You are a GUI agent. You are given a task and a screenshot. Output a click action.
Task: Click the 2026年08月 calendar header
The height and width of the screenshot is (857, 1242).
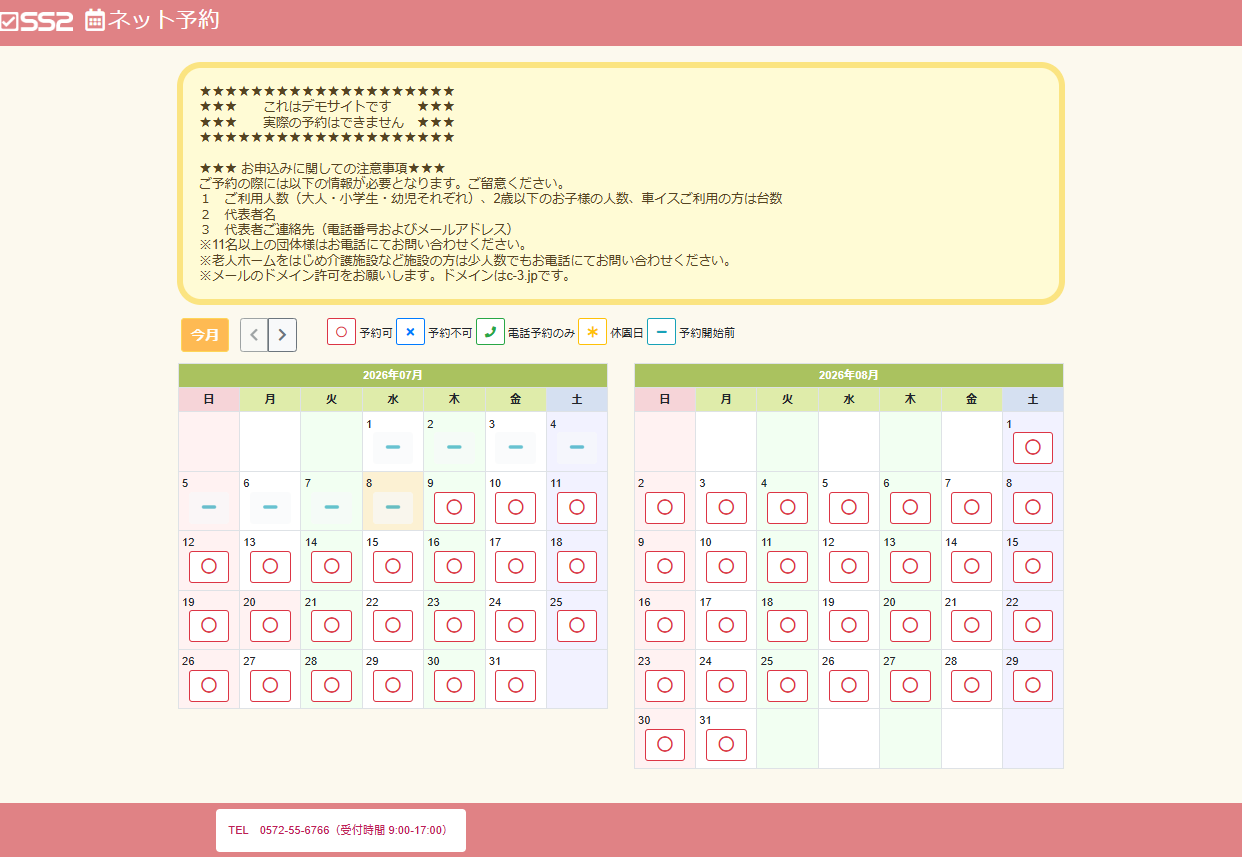point(849,375)
